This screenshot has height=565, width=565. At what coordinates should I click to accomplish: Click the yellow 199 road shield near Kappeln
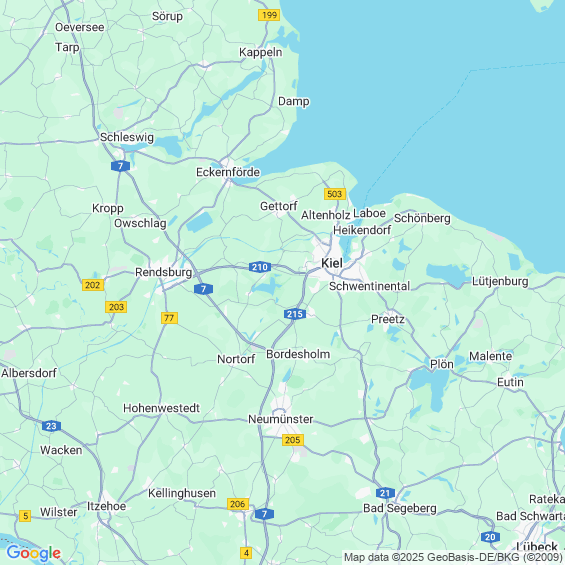point(269,15)
